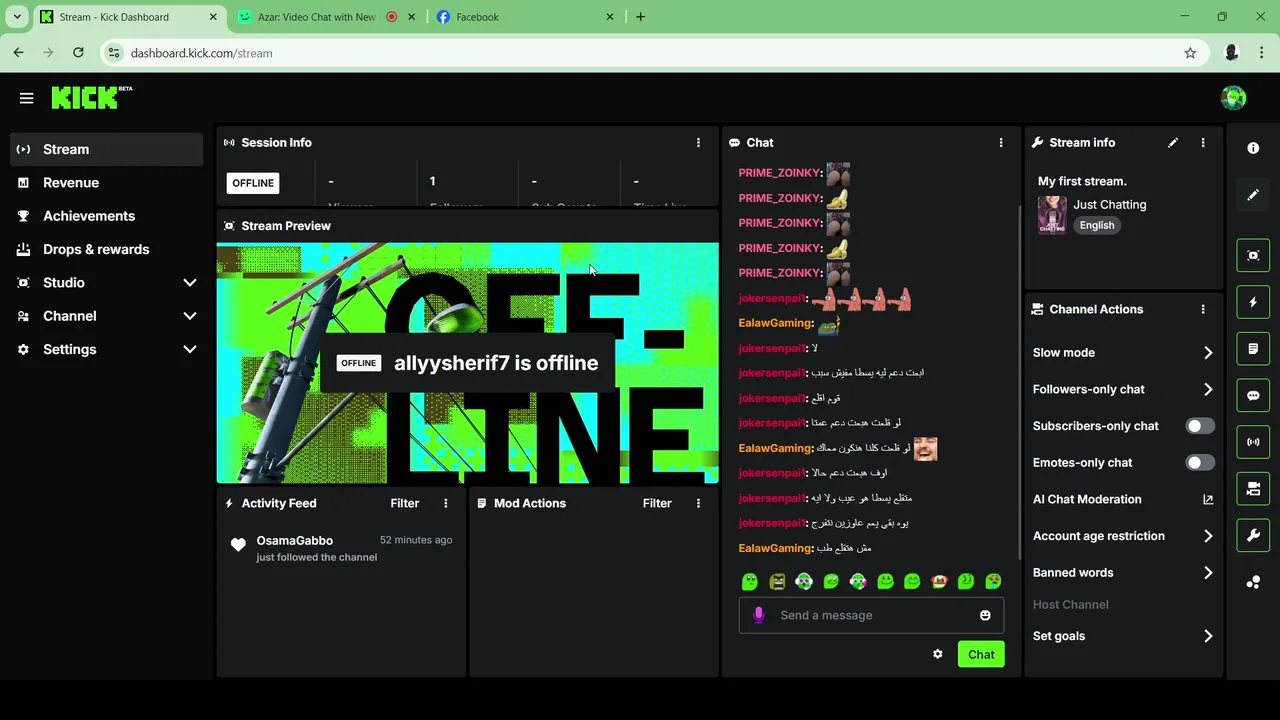The height and width of the screenshot is (720, 1280).
Task: Toggle stream info wrench widget icon
Action: point(1253,535)
